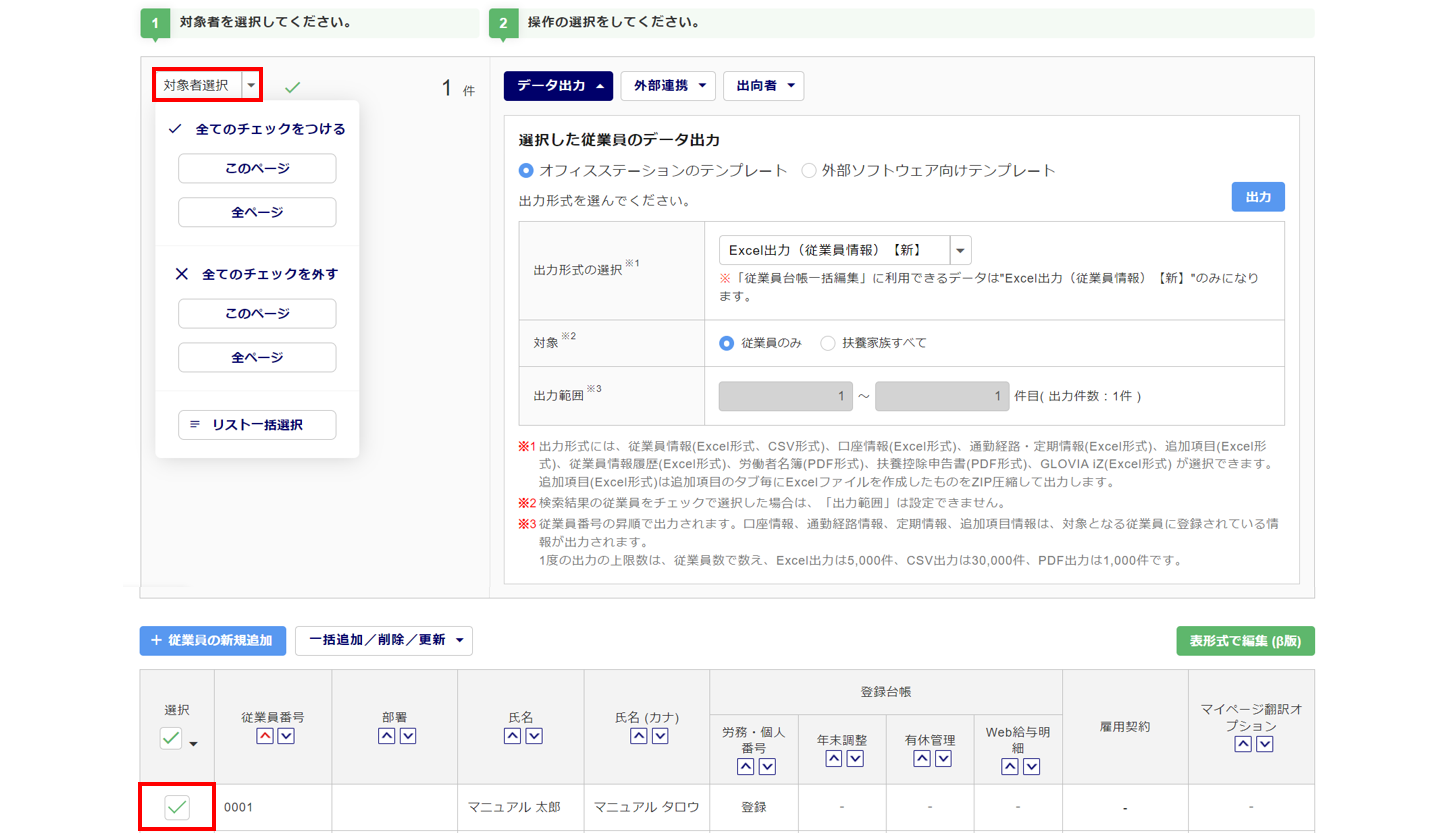Sort 年末調整 column ascending
The image size is (1444, 838).
coord(833,759)
